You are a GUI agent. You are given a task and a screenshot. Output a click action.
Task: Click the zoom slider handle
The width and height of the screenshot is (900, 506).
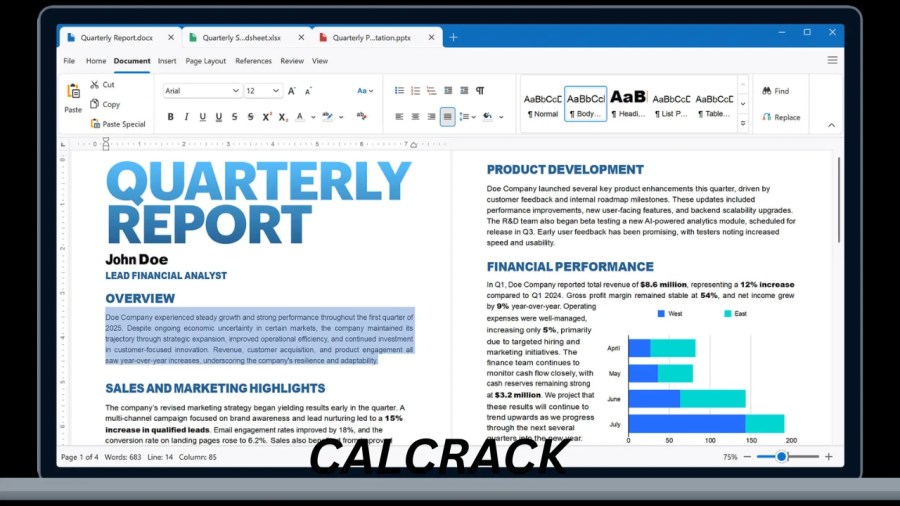[781, 457]
